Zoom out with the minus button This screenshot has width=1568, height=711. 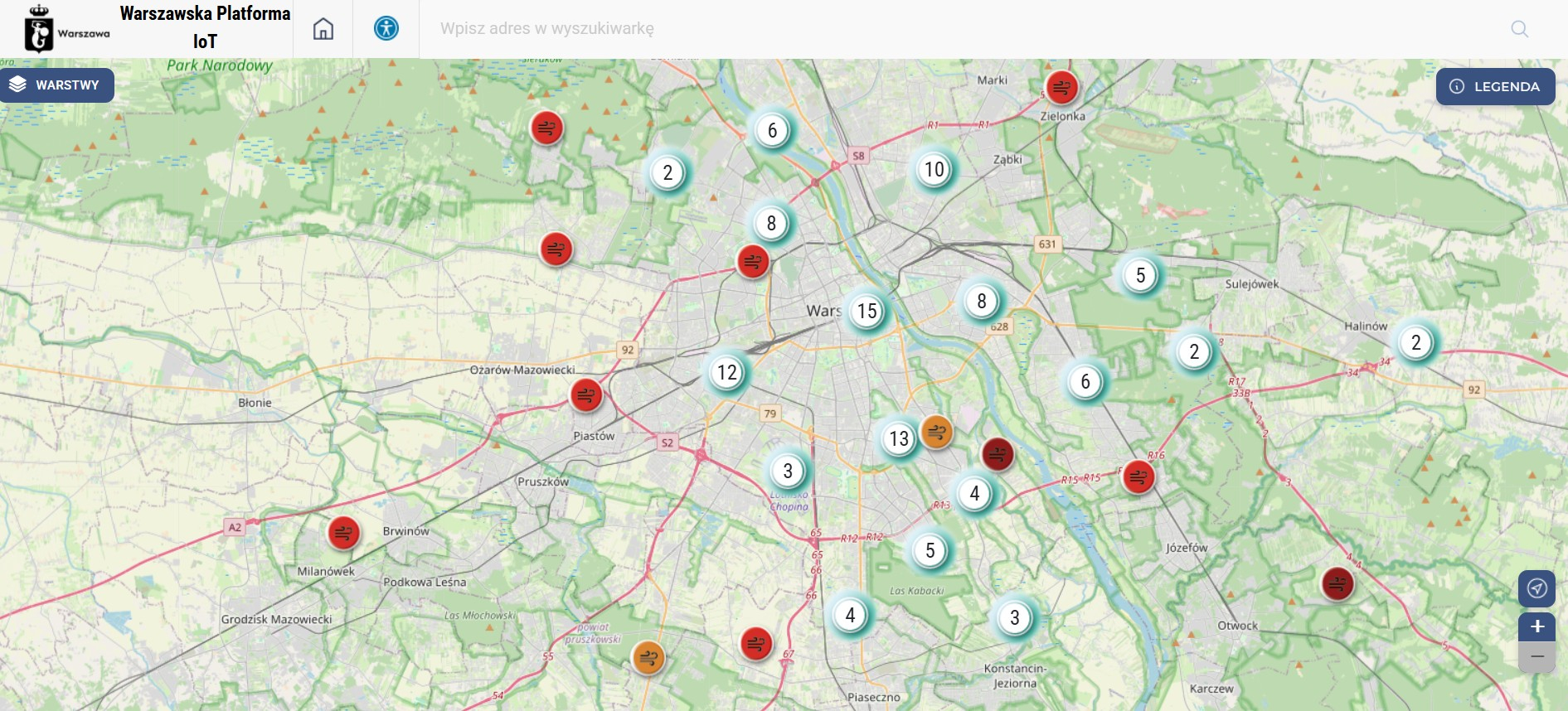pos(1536,656)
